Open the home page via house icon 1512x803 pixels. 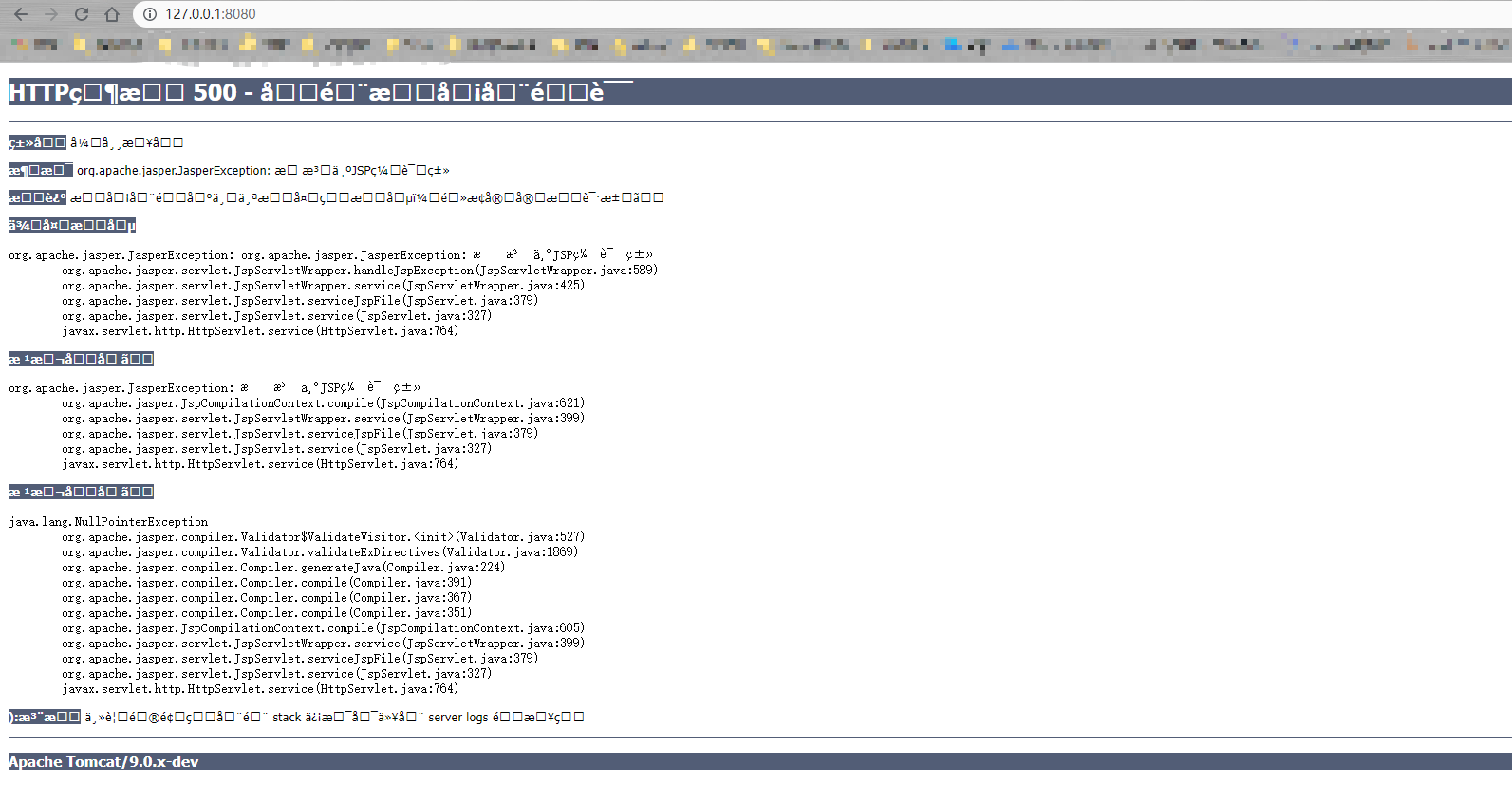pyautogui.click(x=112, y=14)
